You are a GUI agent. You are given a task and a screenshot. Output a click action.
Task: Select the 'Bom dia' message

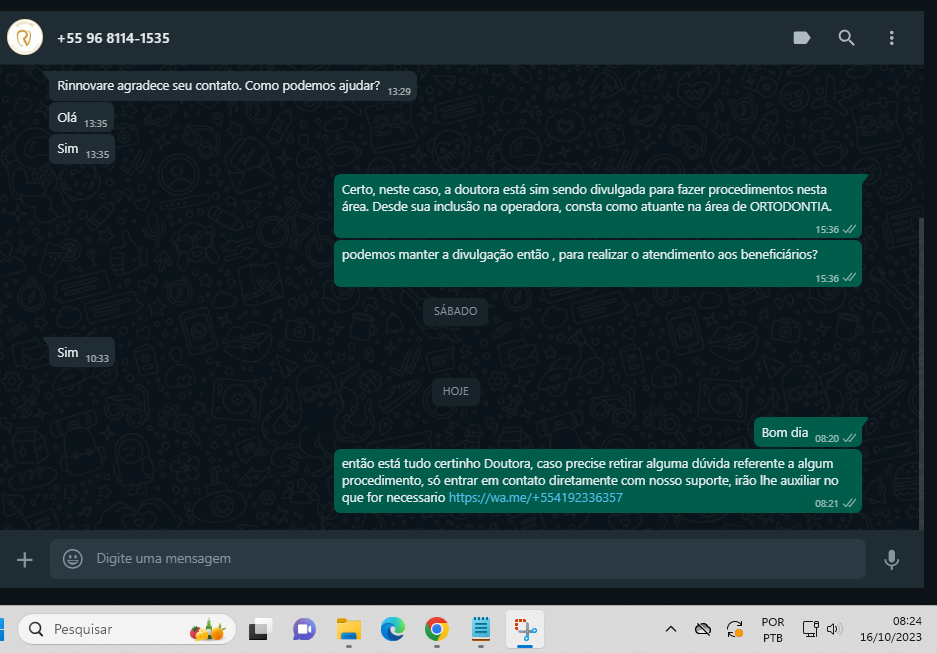[x=809, y=433]
